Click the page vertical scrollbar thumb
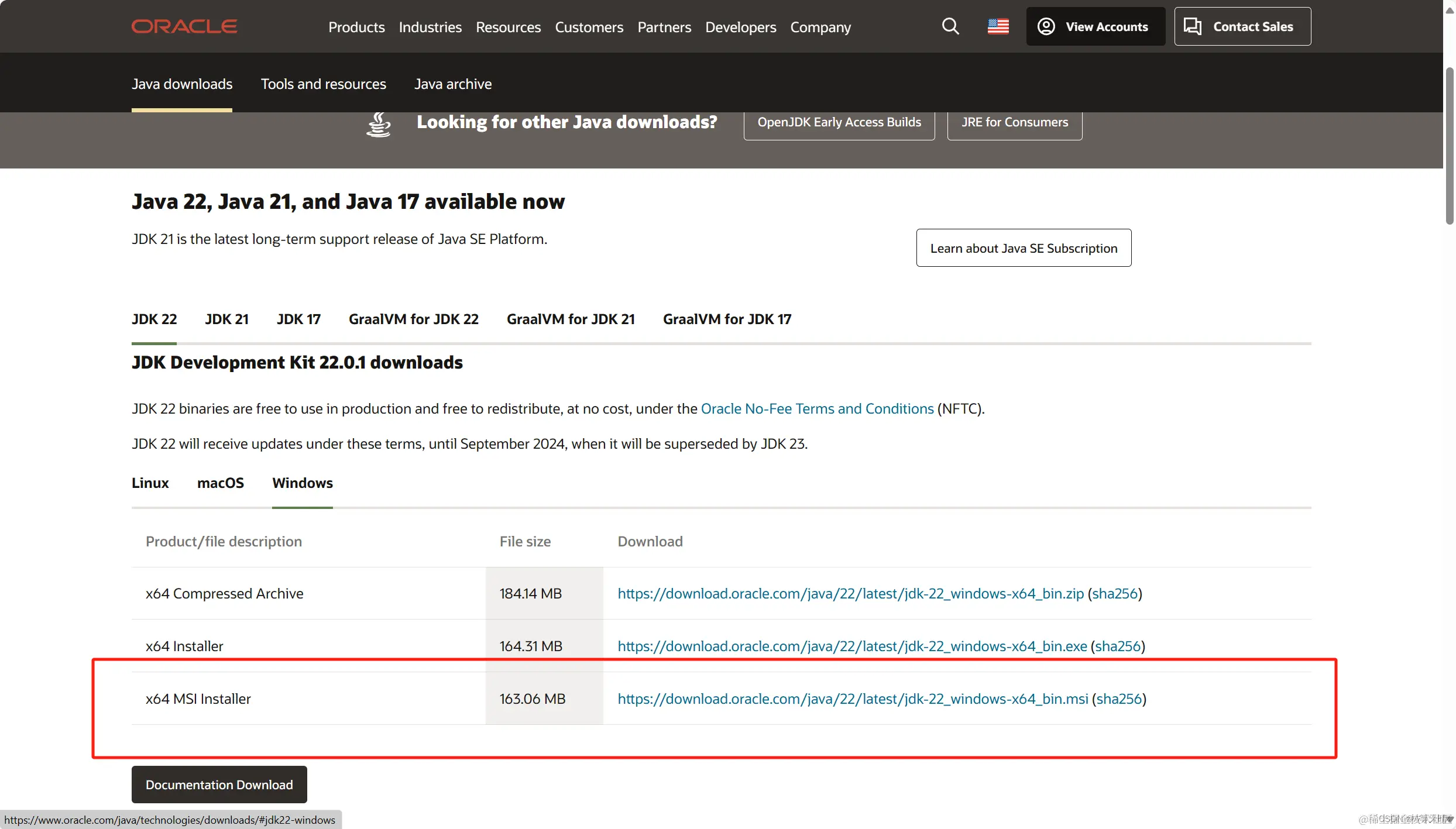 [x=1449, y=145]
